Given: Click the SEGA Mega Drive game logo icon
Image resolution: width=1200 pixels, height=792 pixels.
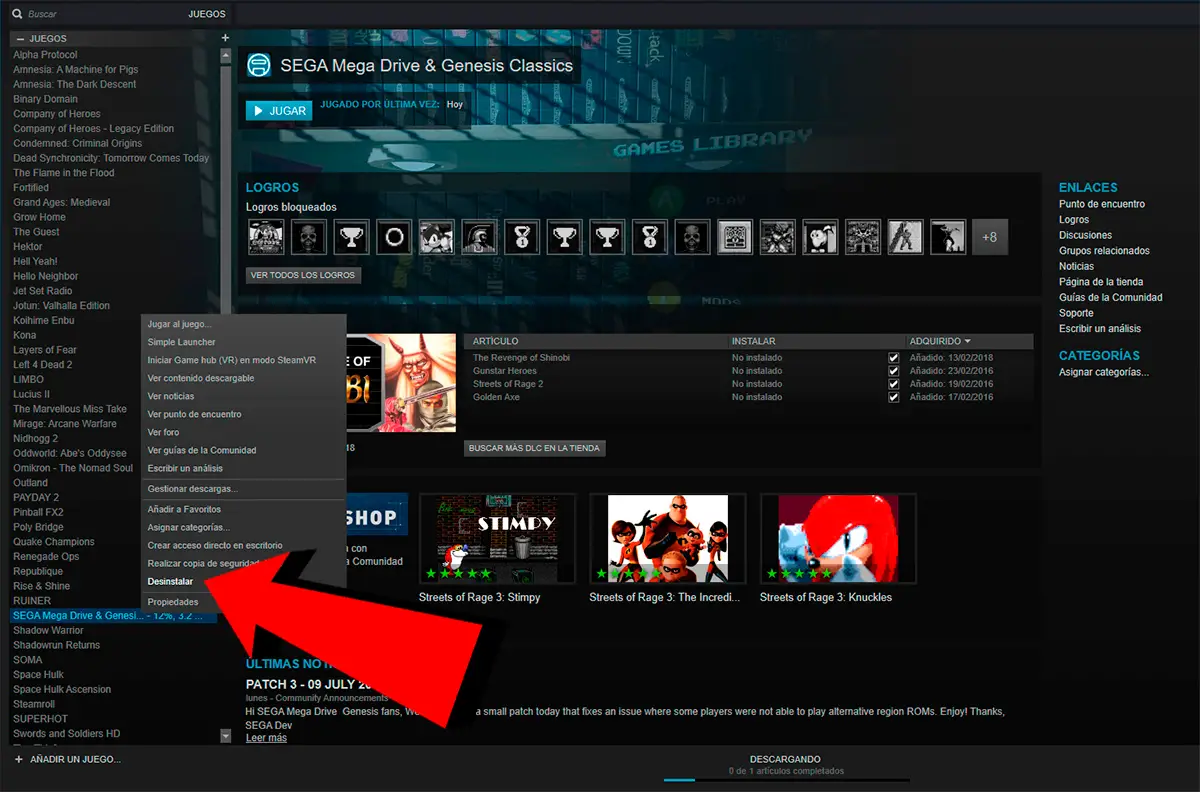Looking at the screenshot, I should pyautogui.click(x=259, y=65).
